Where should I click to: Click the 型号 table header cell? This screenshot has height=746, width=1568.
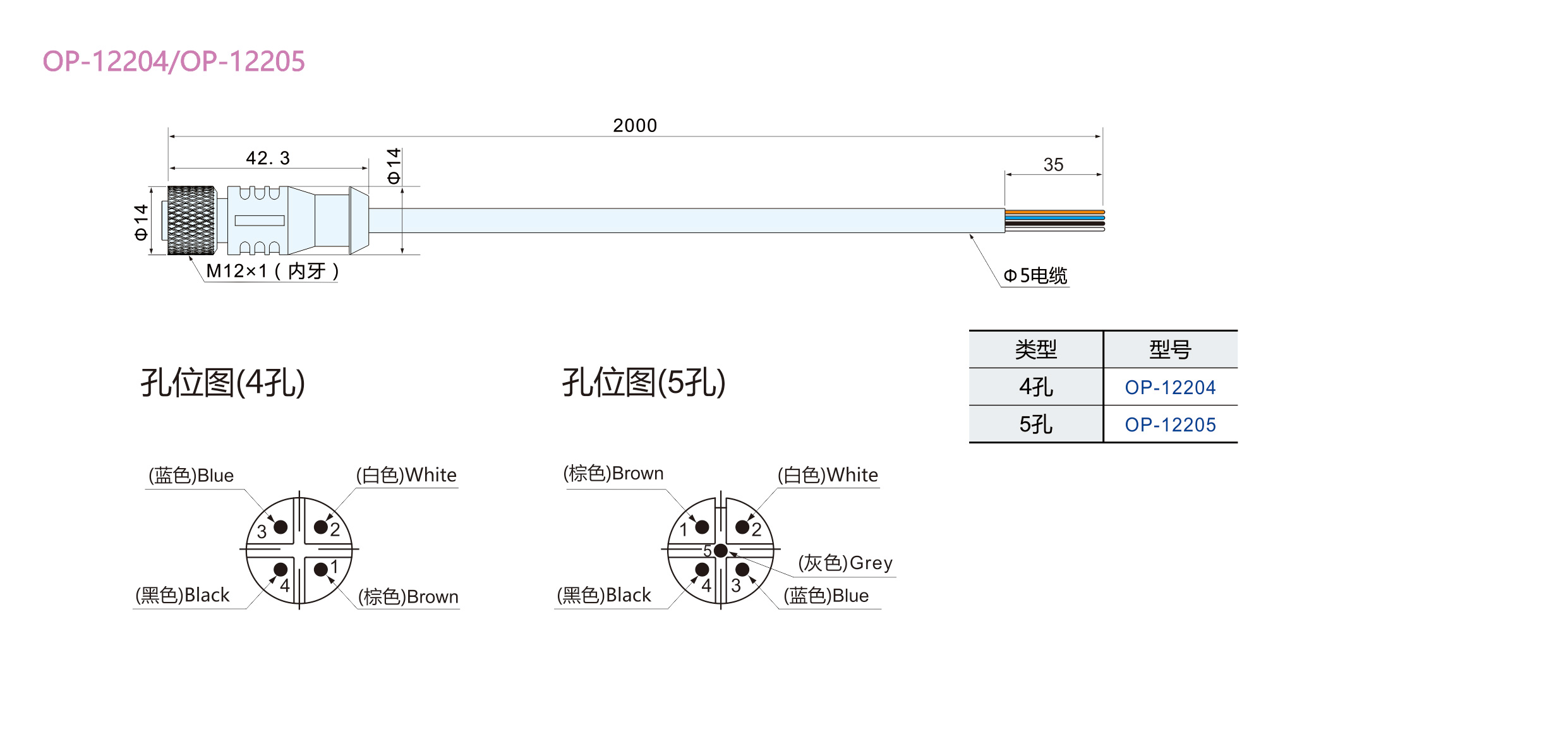[x=1170, y=349]
